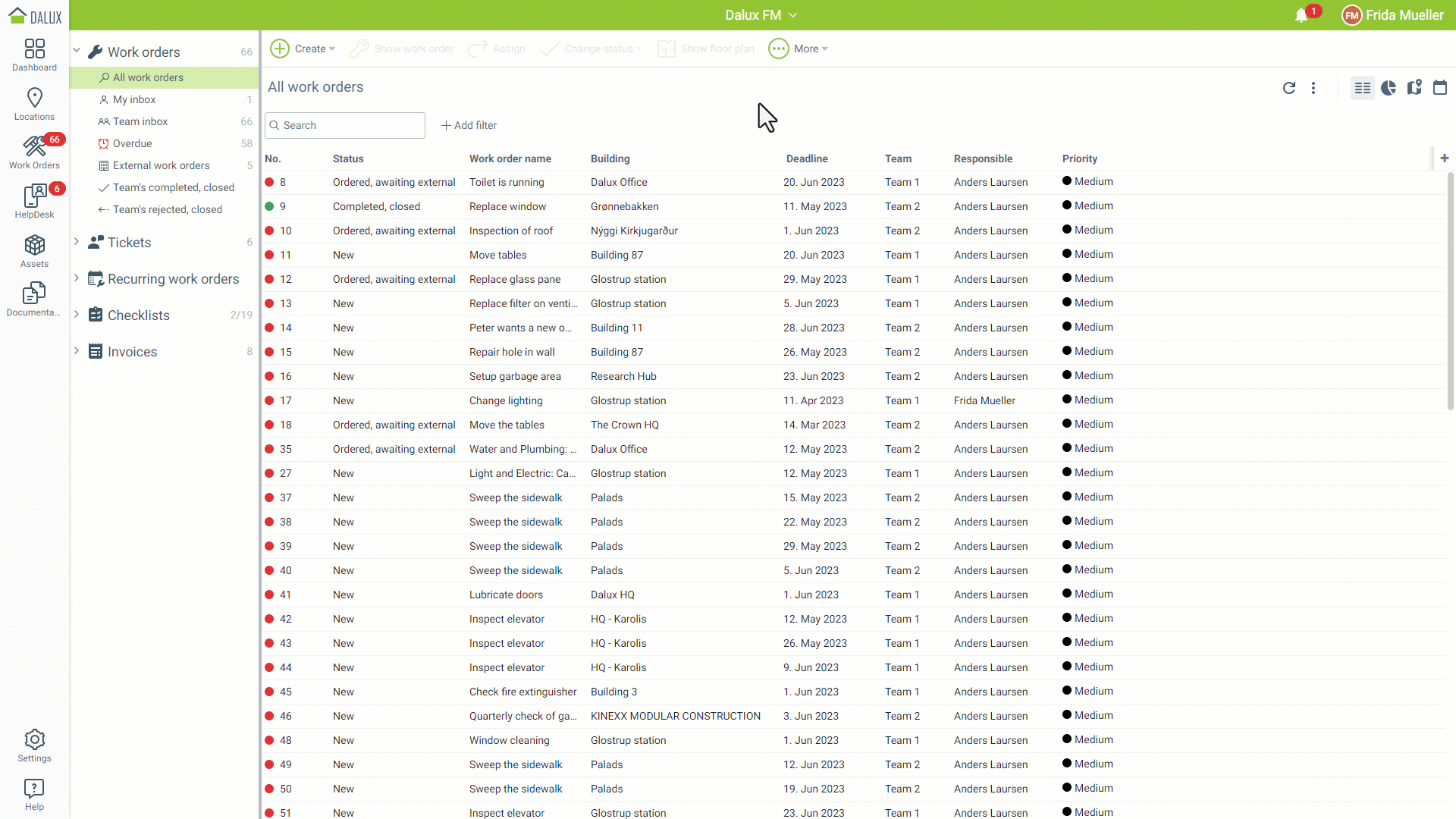Select the Overdue work orders filter
1456x819 pixels.
click(x=133, y=143)
